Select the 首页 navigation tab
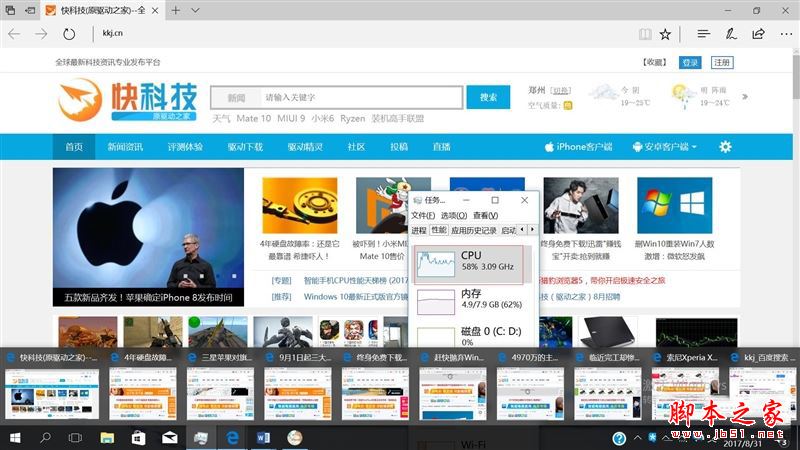Viewport: 800px width, 450px height. point(74,147)
